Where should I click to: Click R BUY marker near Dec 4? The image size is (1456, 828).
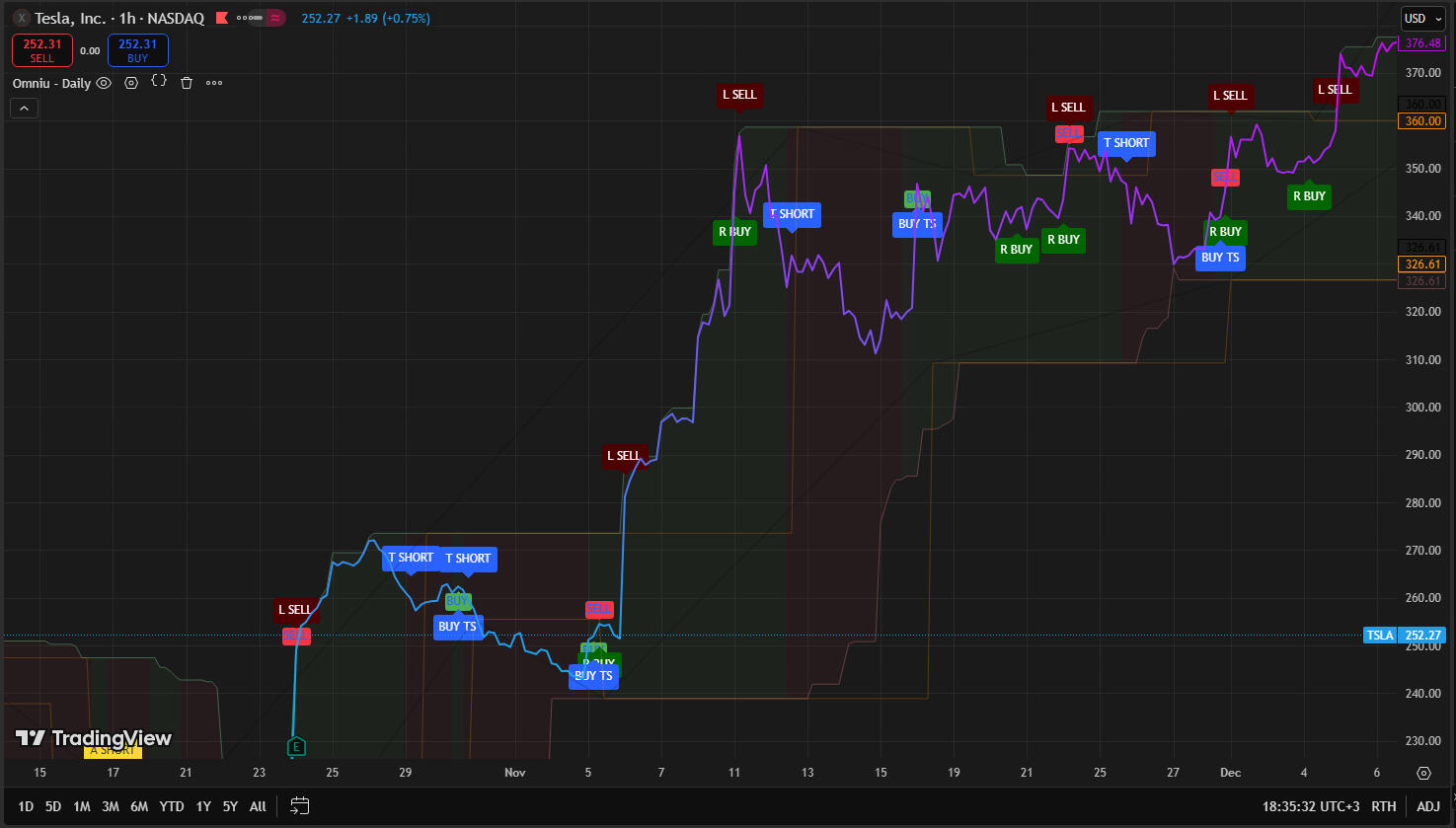(1309, 195)
